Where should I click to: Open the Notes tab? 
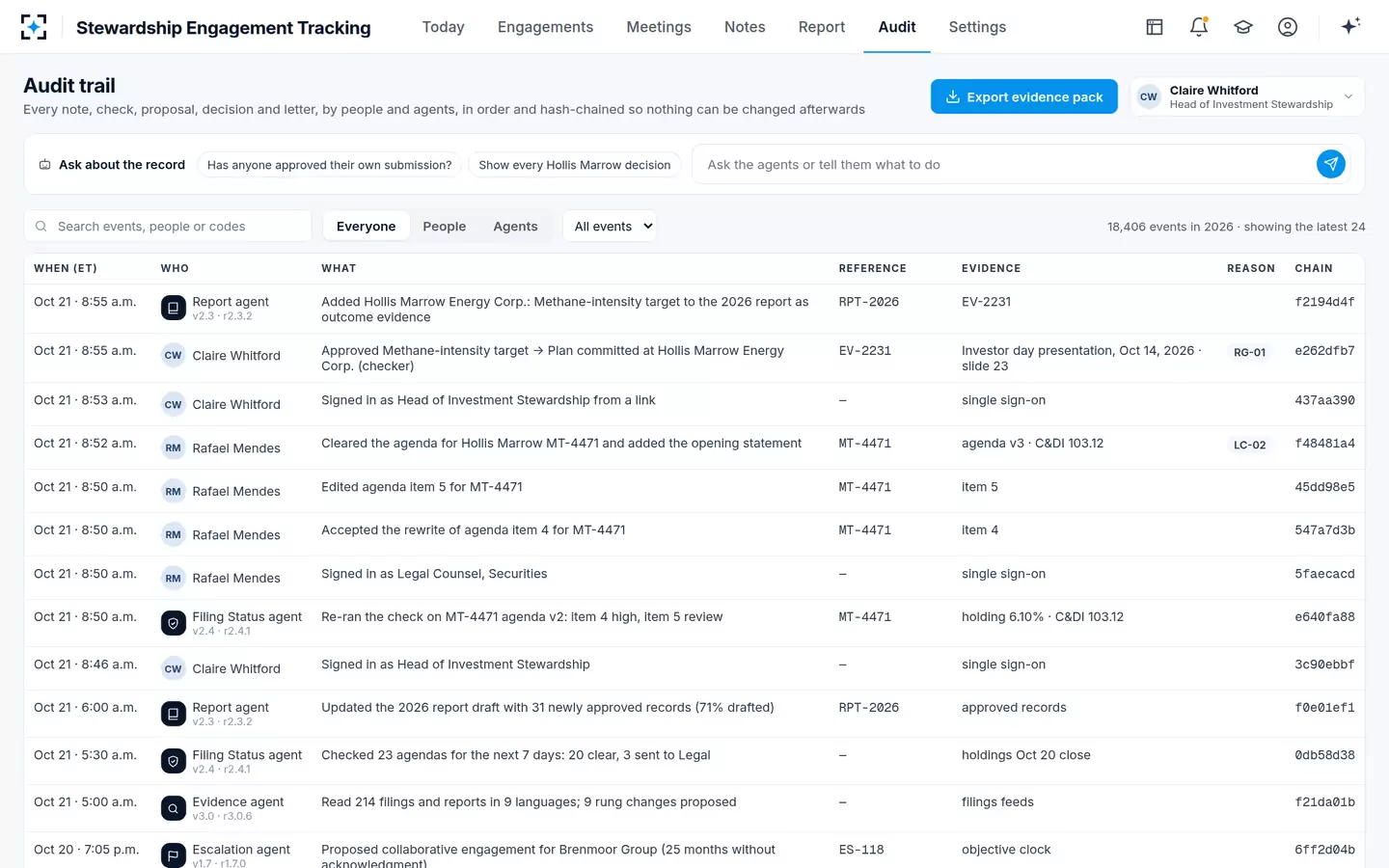(x=745, y=27)
